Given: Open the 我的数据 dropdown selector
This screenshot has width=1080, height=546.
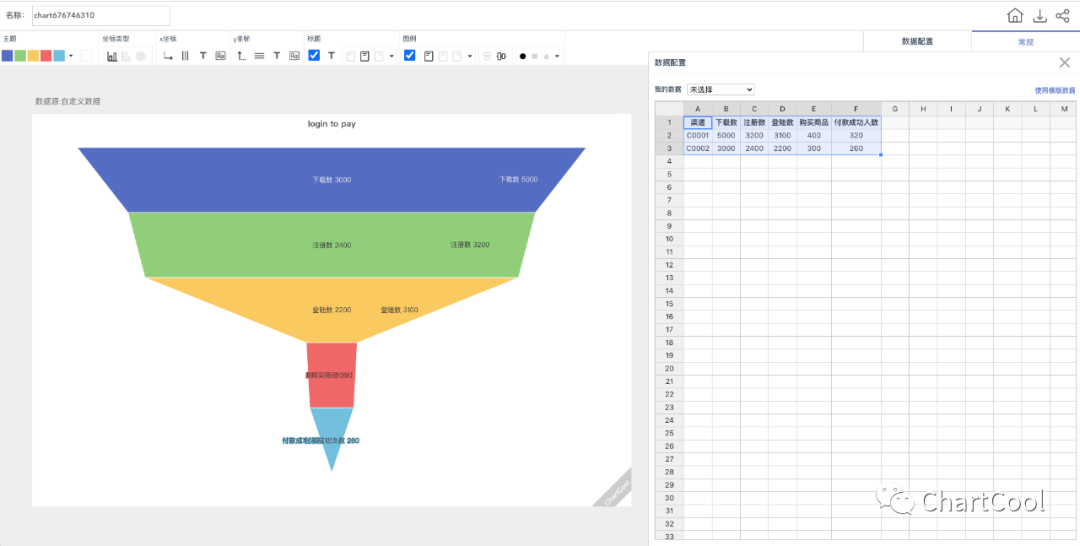Looking at the screenshot, I should (720, 90).
